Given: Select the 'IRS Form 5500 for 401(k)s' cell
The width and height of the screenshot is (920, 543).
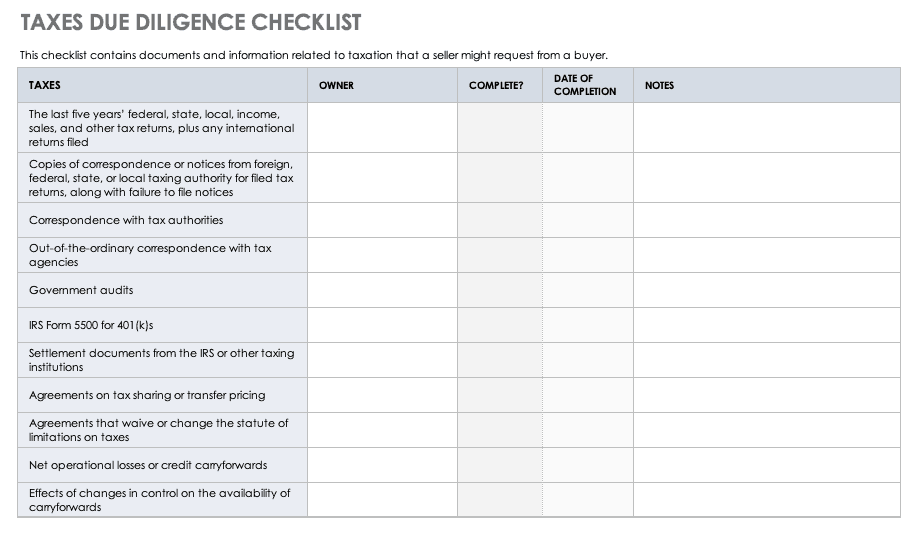Looking at the screenshot, I should tap(91, 325).
